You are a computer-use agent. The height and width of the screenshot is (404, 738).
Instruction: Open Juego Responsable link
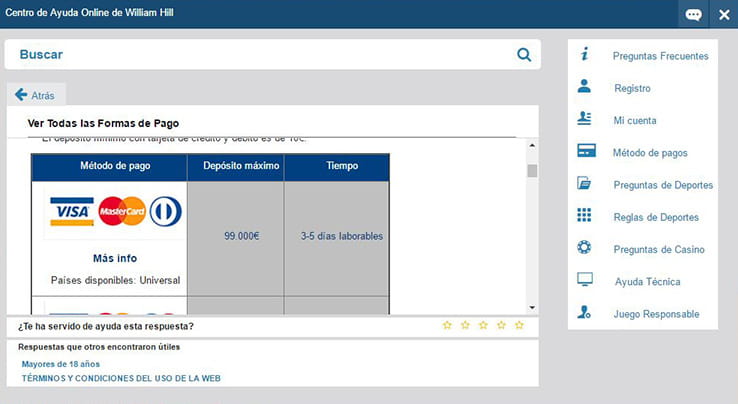(656, 314)
